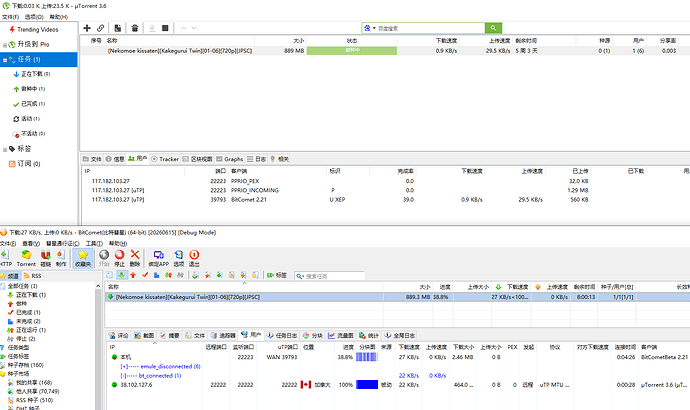Click the add torrent plus icon in µTorrent
Viewport: 690px width, 410px height.
coord(87,28)
